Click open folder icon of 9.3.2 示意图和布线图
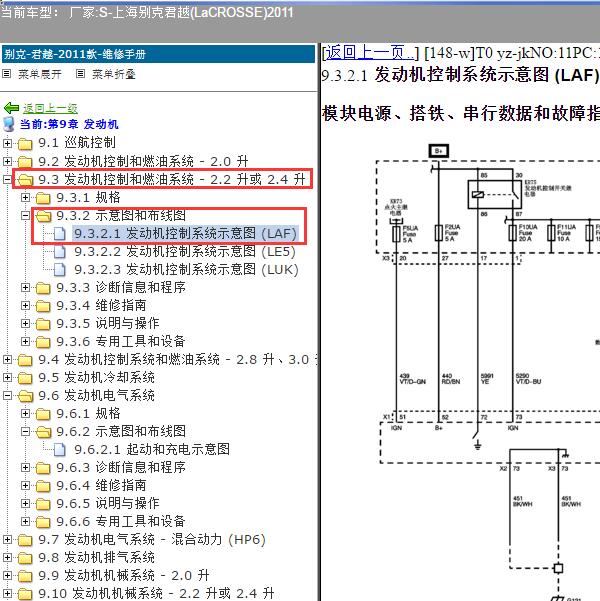The image size is (600, 601). (43, 216)
